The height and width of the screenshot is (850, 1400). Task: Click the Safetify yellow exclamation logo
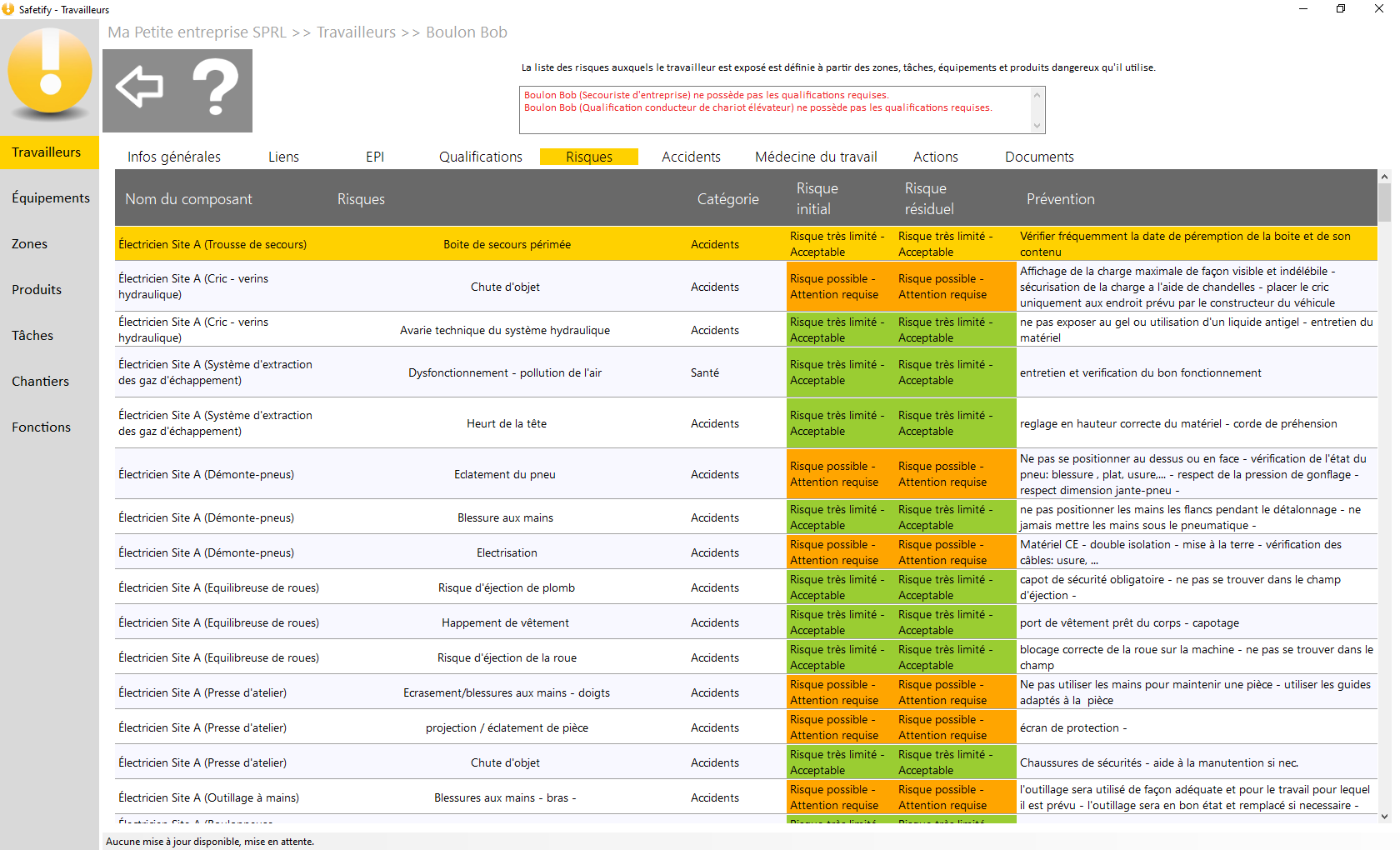coord(50,72)
